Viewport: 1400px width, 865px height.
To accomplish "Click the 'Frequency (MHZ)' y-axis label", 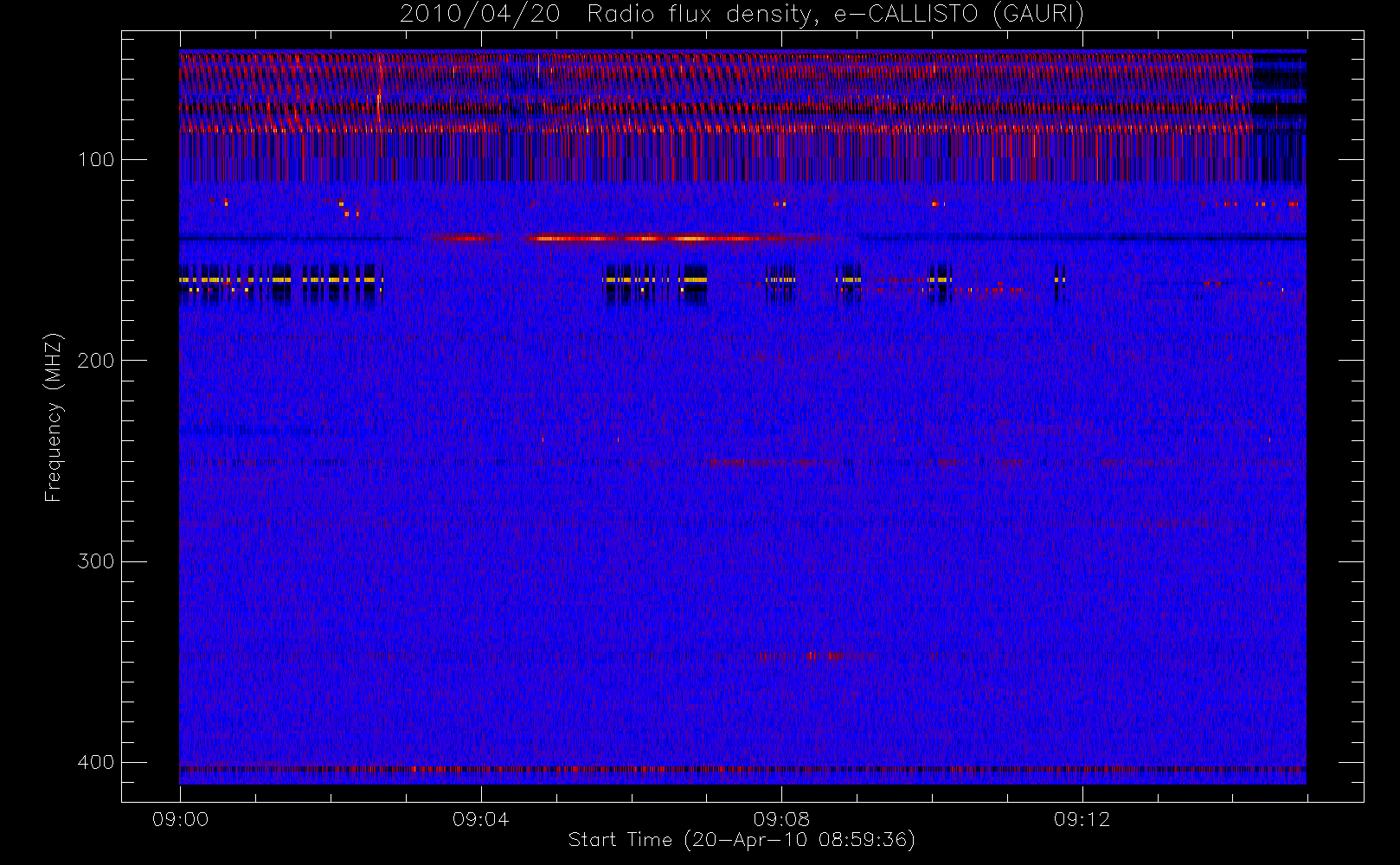I will pyautogui.click(x=54, y=417).
